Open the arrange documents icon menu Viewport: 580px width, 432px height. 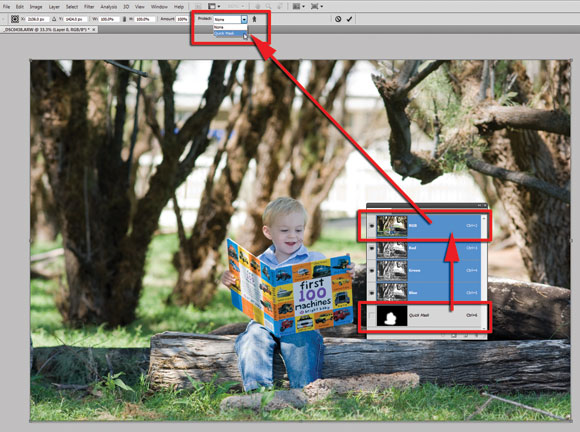(298, 6)
